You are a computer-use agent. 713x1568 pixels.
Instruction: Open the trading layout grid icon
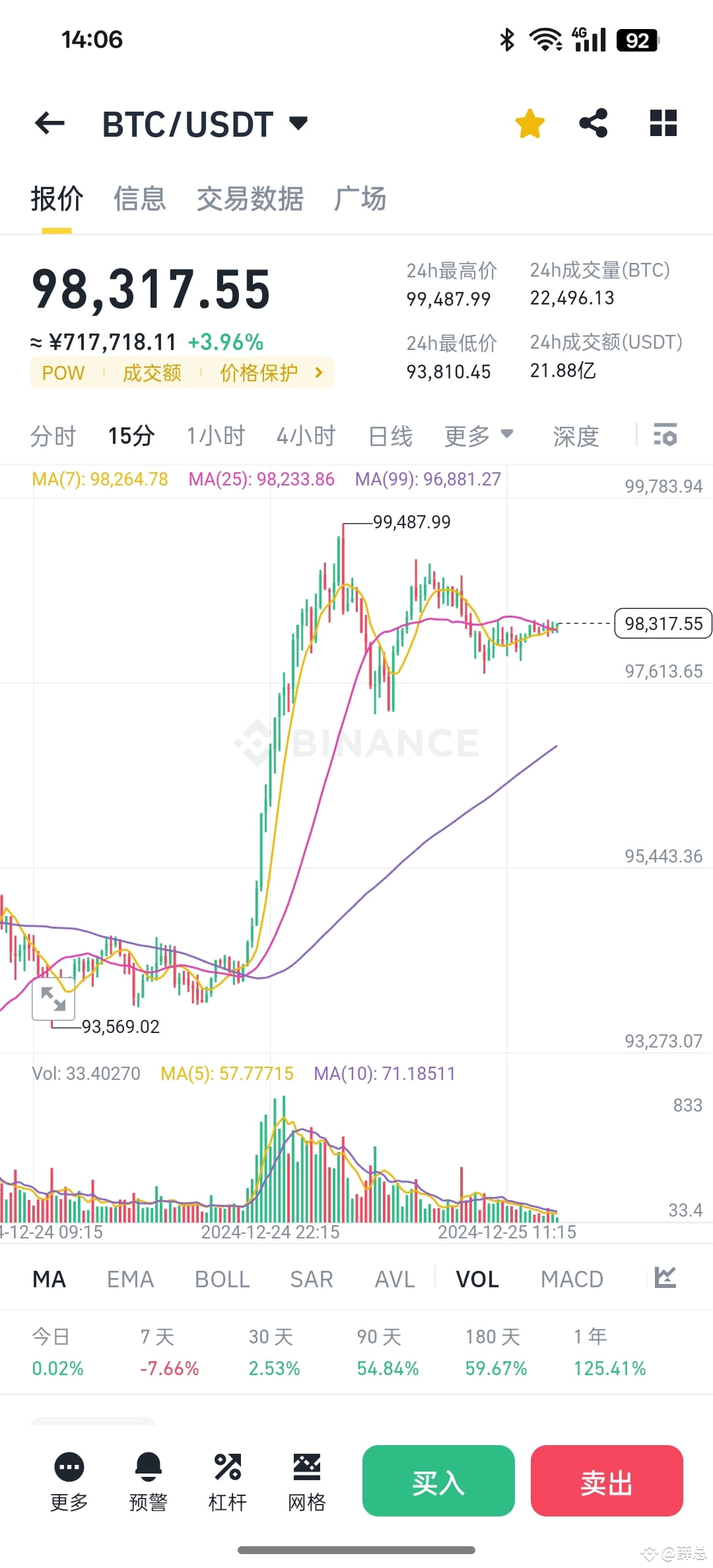[662, 123]
